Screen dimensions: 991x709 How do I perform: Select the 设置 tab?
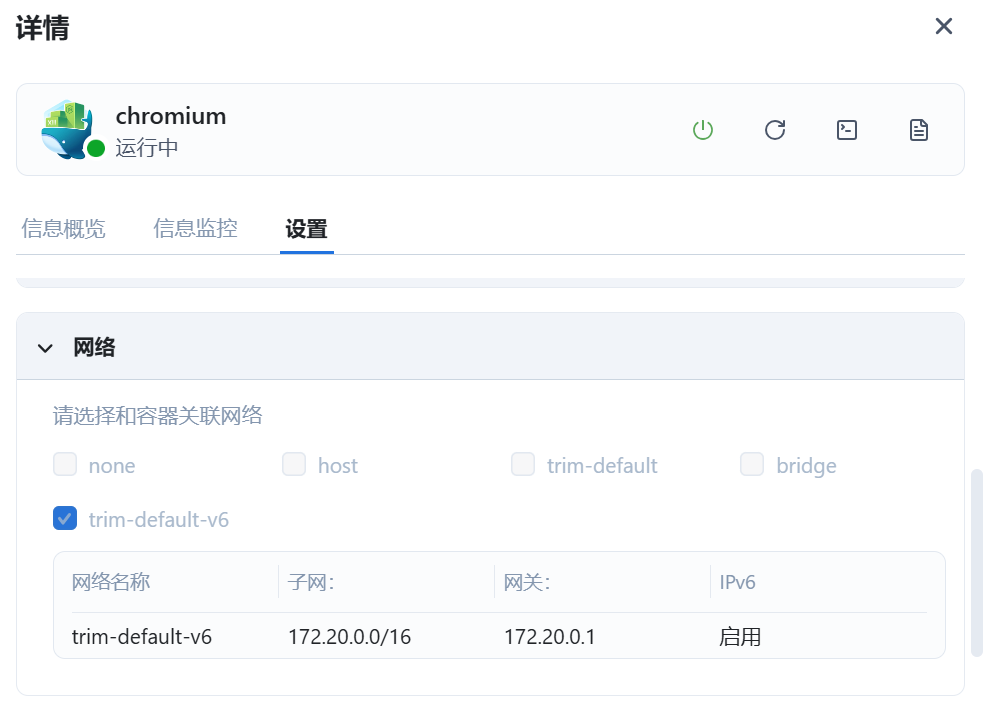[x=306, y=229]
